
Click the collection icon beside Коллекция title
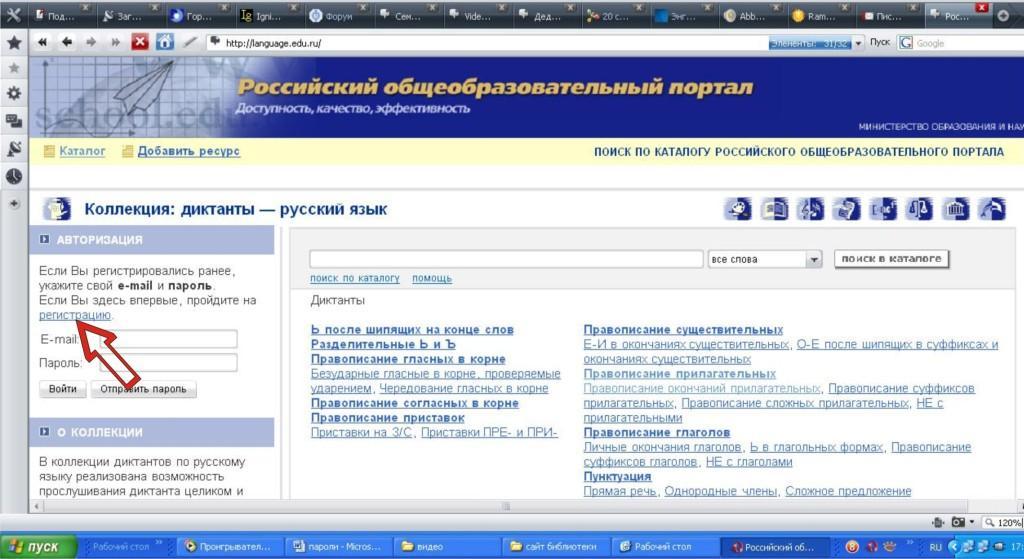[x=57, y=209]
